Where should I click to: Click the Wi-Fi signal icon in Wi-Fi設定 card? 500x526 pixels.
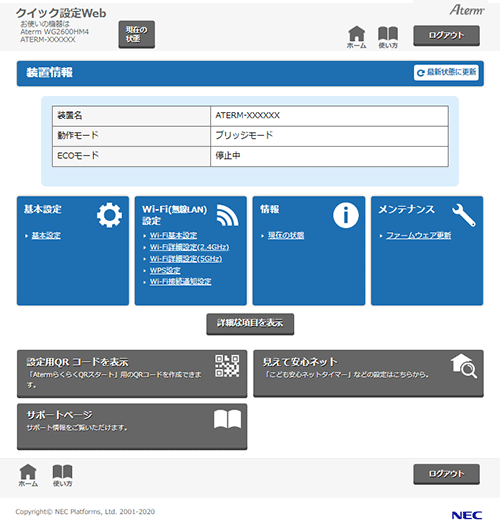pyautogui.click(x=228, y=215)
